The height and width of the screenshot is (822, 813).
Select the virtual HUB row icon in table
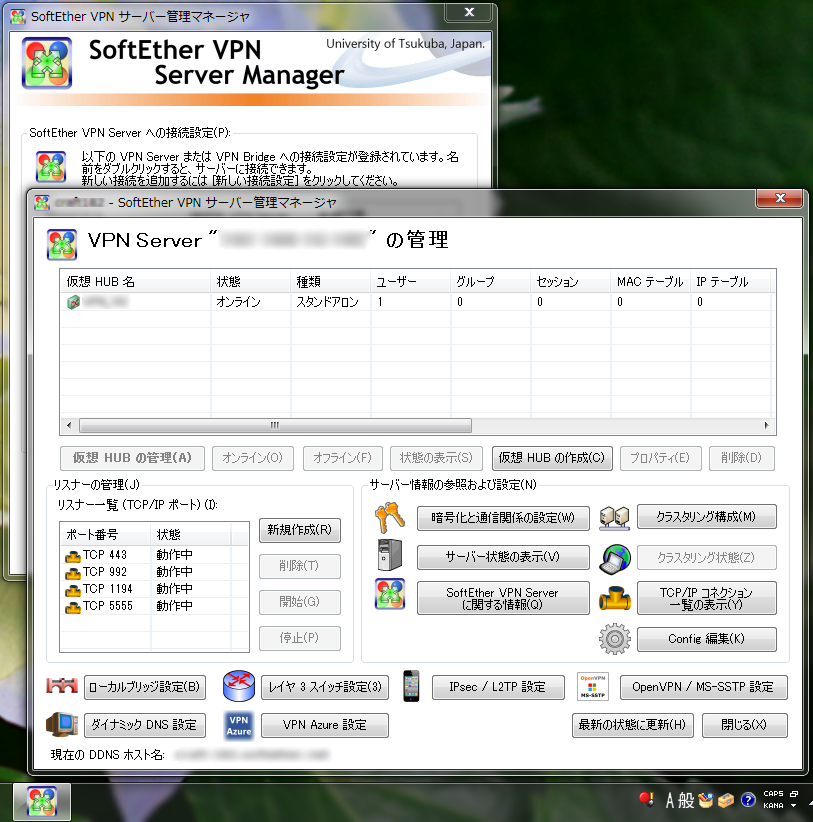click(x=73, y=302)
